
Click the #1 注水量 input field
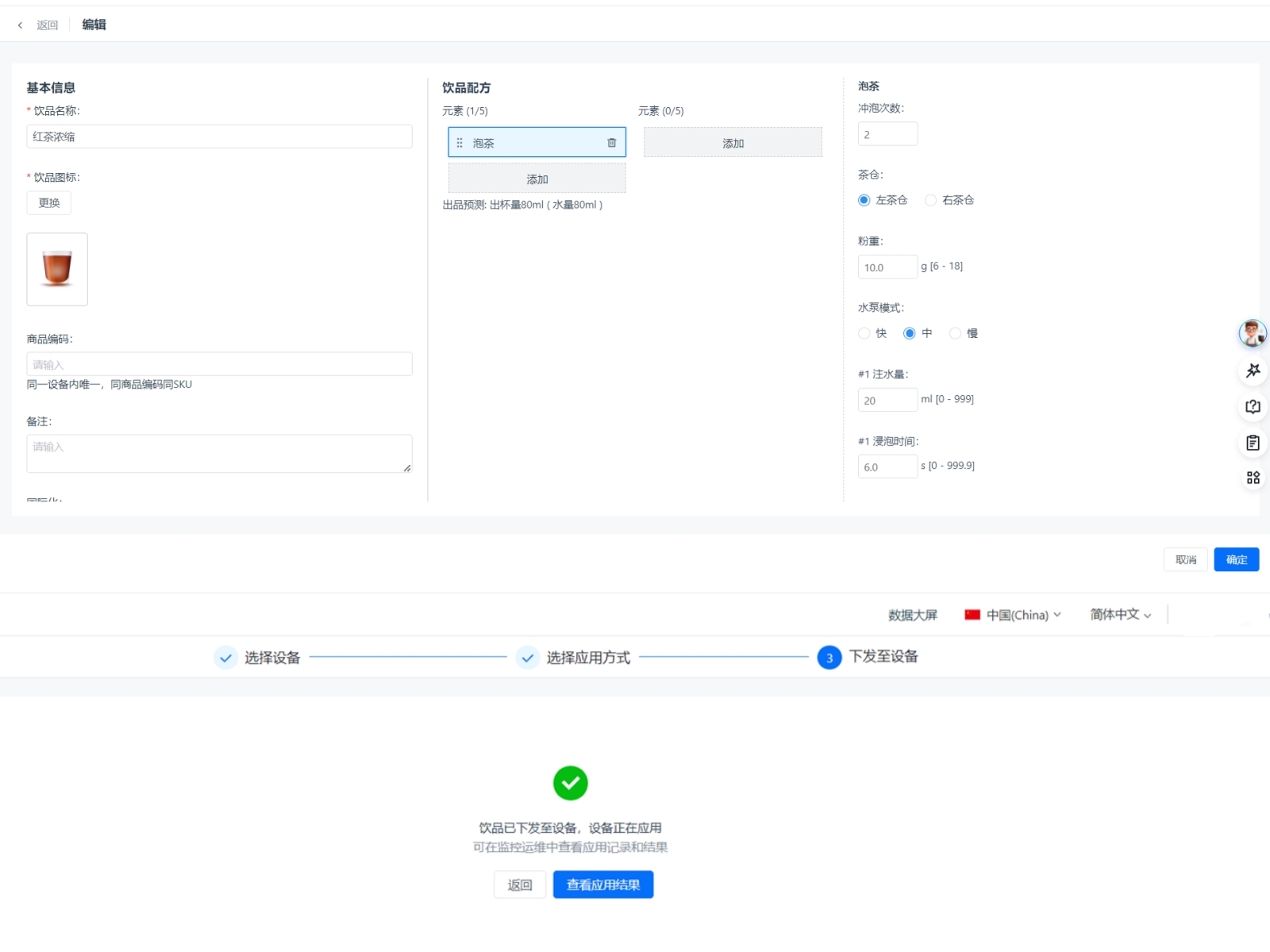887,400
